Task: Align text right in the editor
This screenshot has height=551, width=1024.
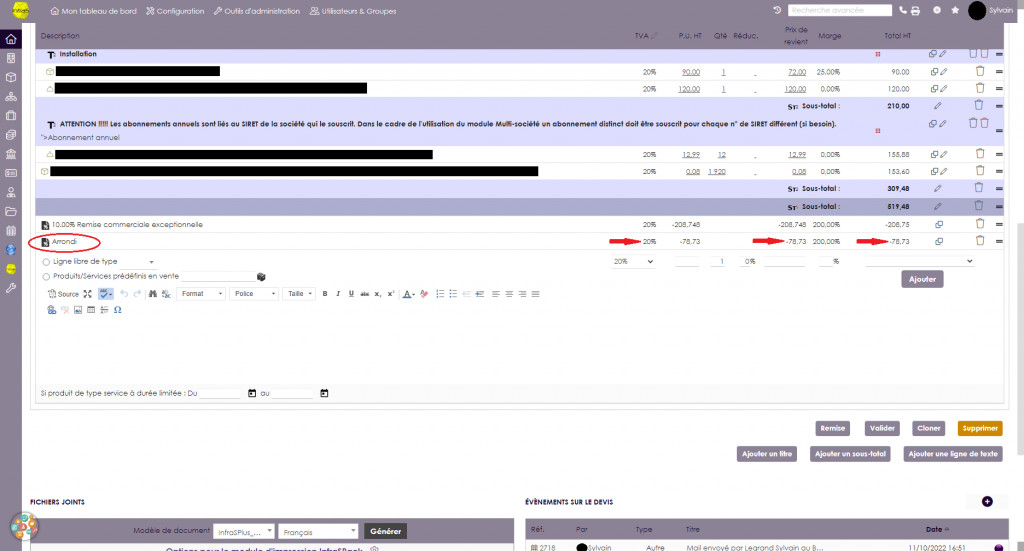Action: (x=522, y=294)
